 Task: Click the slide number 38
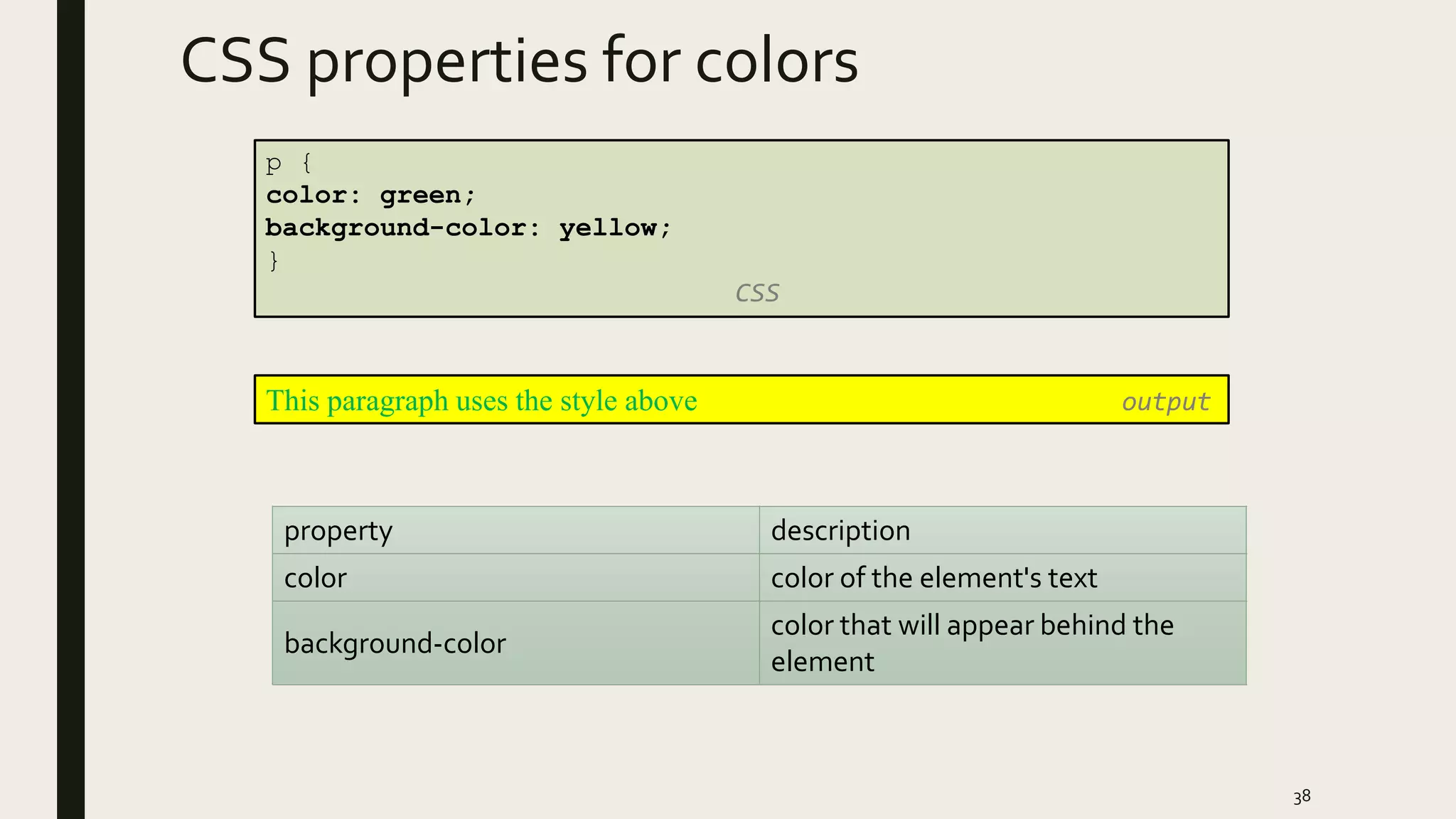1301,797
